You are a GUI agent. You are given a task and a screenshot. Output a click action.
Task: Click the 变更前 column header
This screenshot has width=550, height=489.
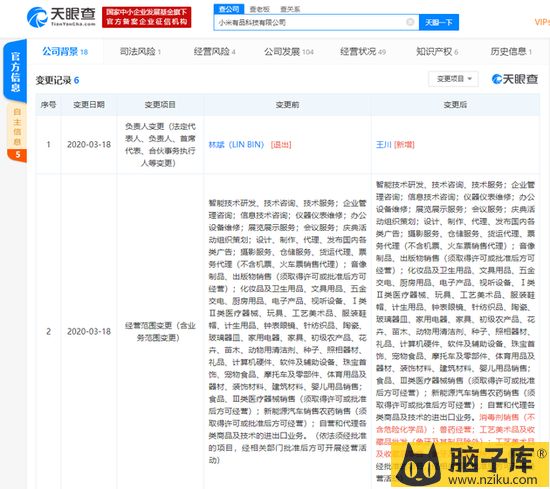[287, 105]
